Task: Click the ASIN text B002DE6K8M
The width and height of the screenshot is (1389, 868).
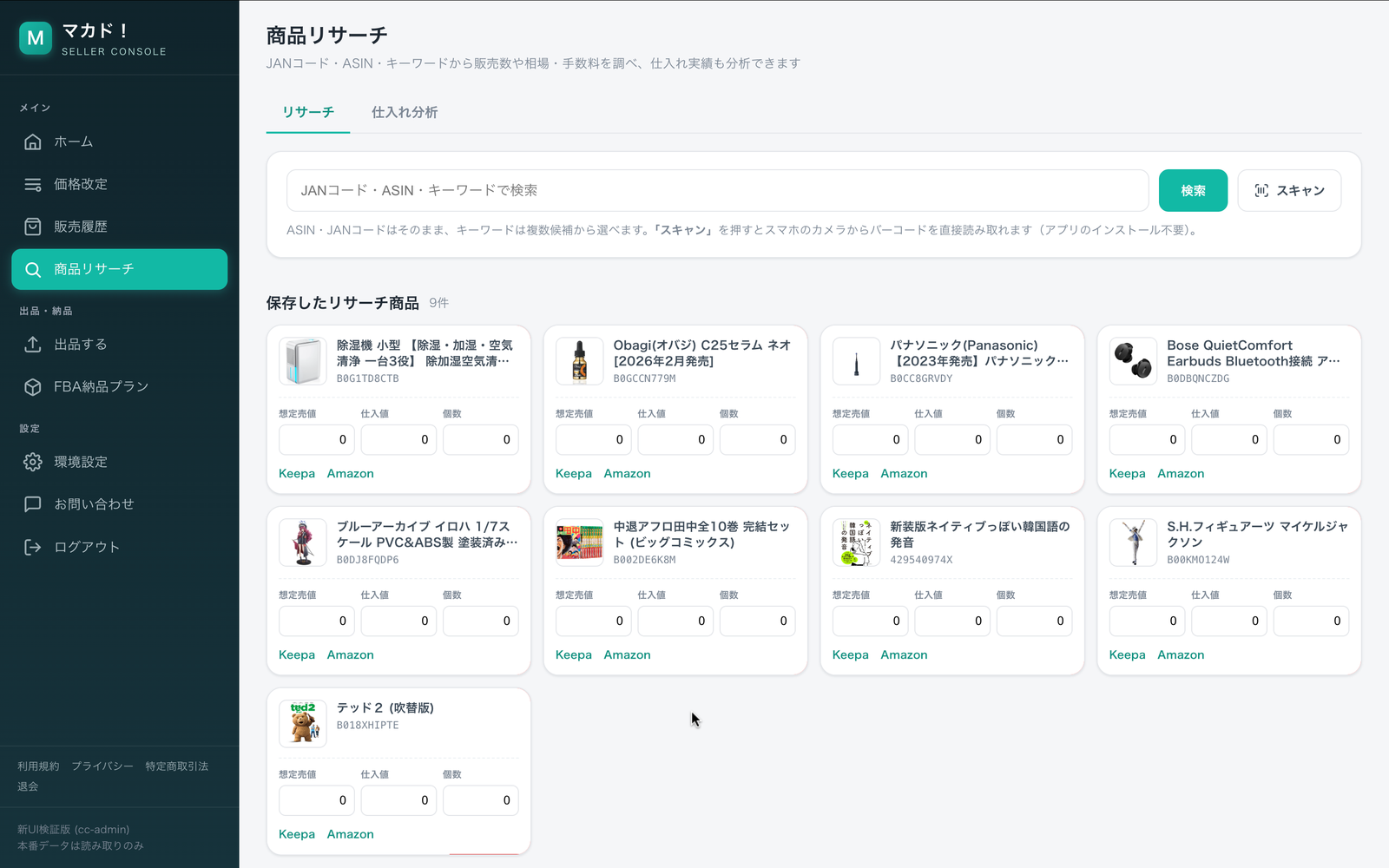Action: coord(644,560)
